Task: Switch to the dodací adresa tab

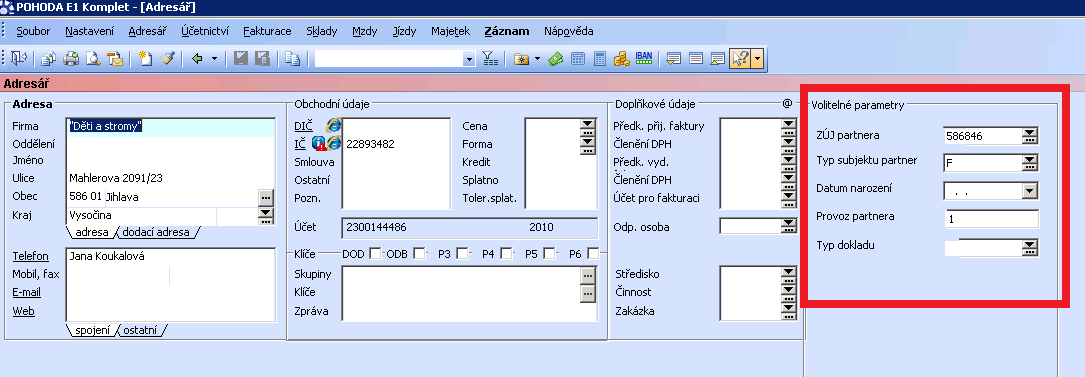Action: coord(156,232)
